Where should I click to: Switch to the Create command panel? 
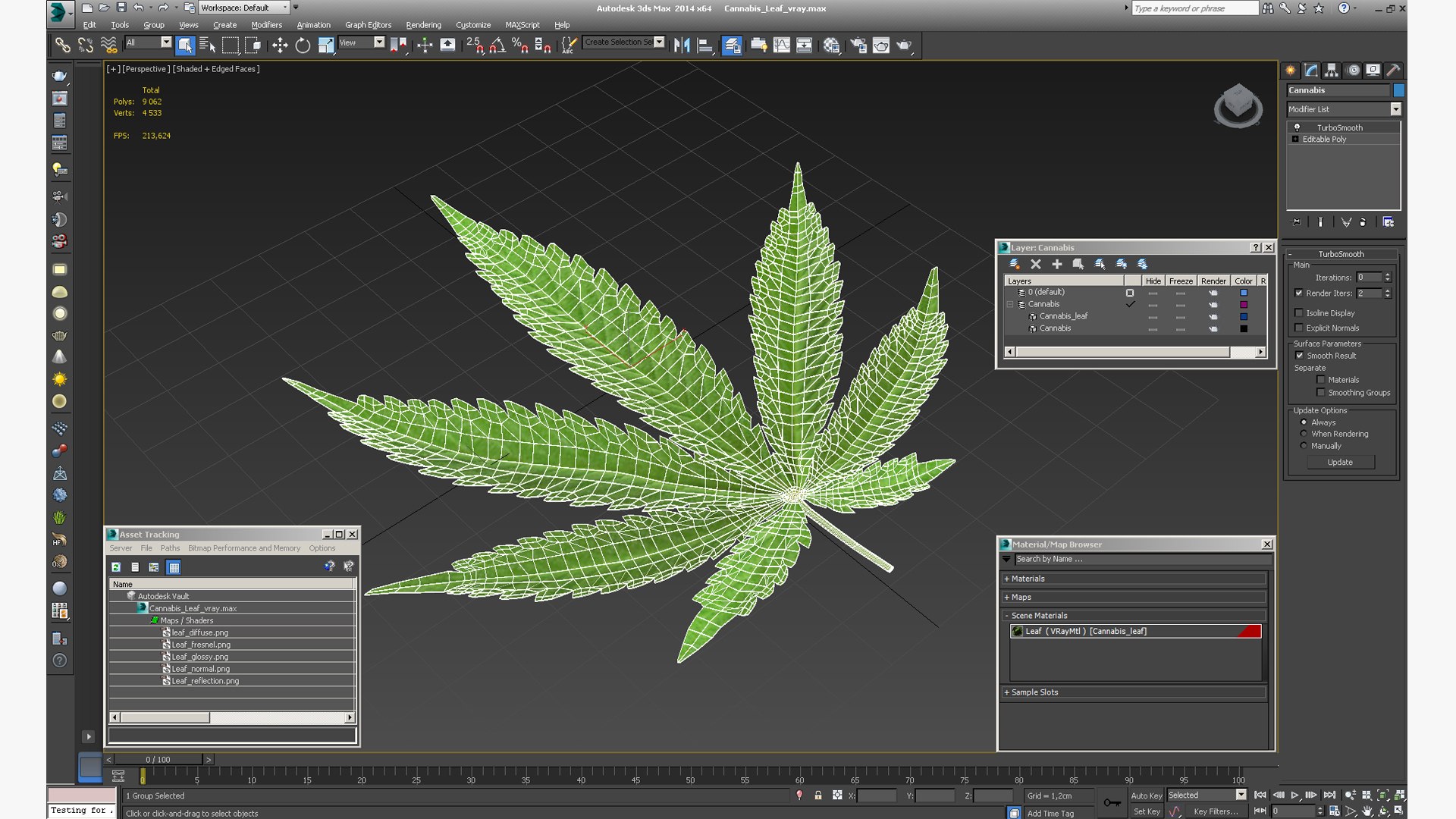(1290, 70)
